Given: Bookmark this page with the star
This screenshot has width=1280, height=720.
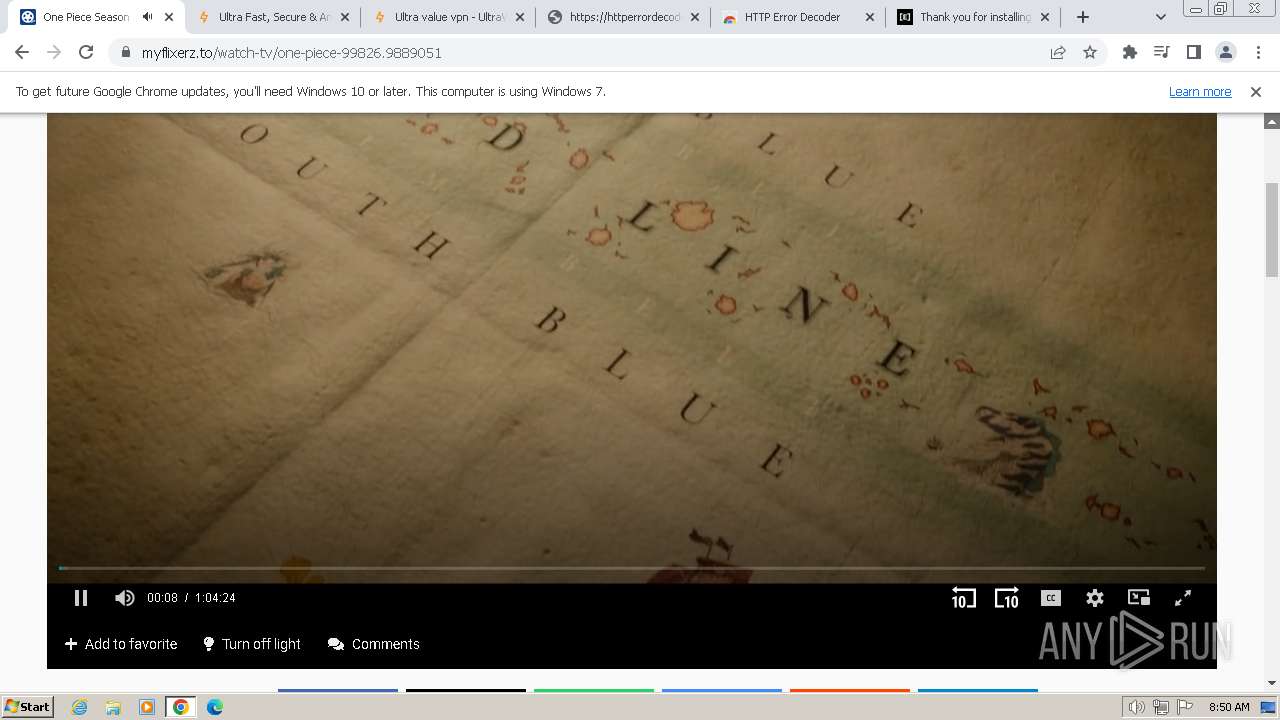Looking at the screenshot, I should [x=1090, y=53].
